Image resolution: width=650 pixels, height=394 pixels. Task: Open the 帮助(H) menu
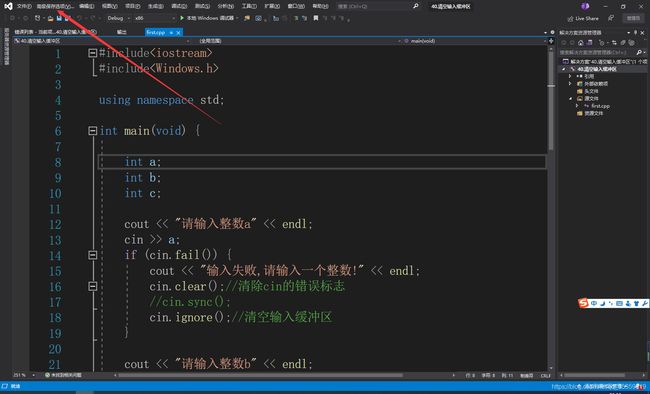320,6
